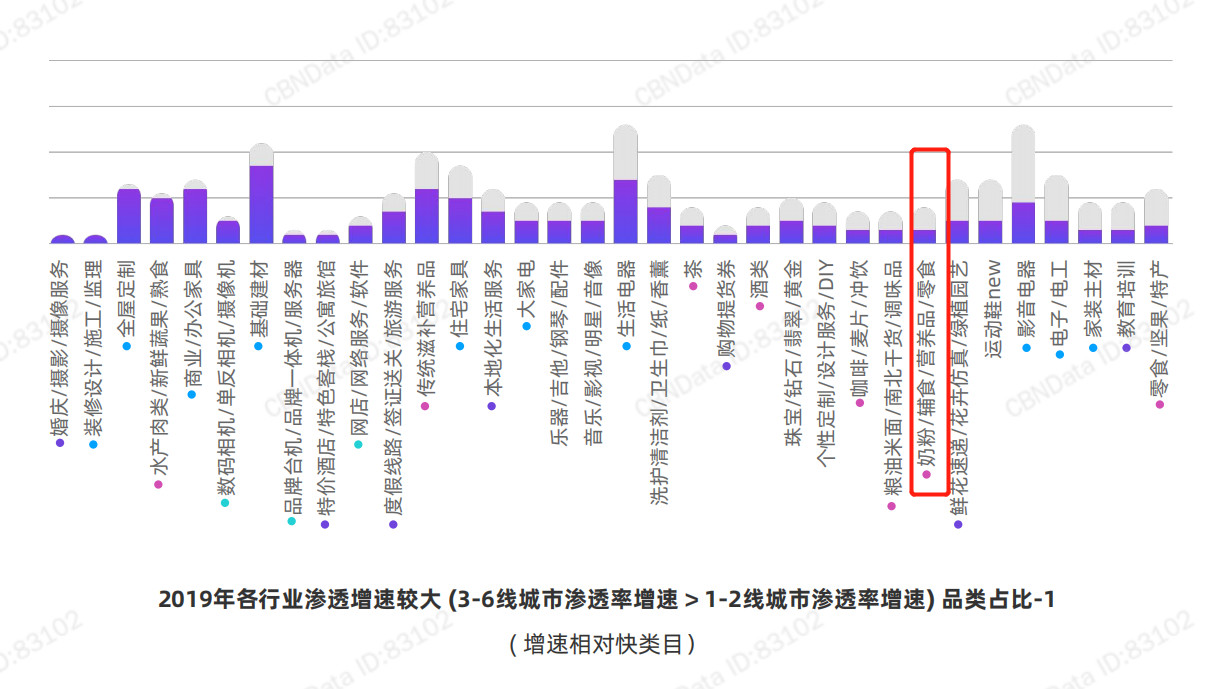The height and width of the screenshot is (689, 1216).
Task: Click the purple dot beside 购物提货券
Action: tap(726, 366)
